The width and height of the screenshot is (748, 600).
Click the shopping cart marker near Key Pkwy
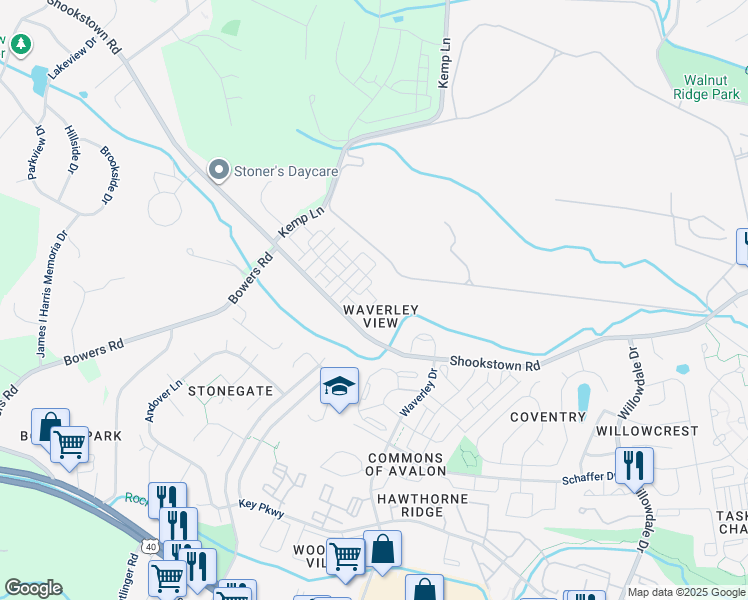pyautogui.click(x=345, y=559)
